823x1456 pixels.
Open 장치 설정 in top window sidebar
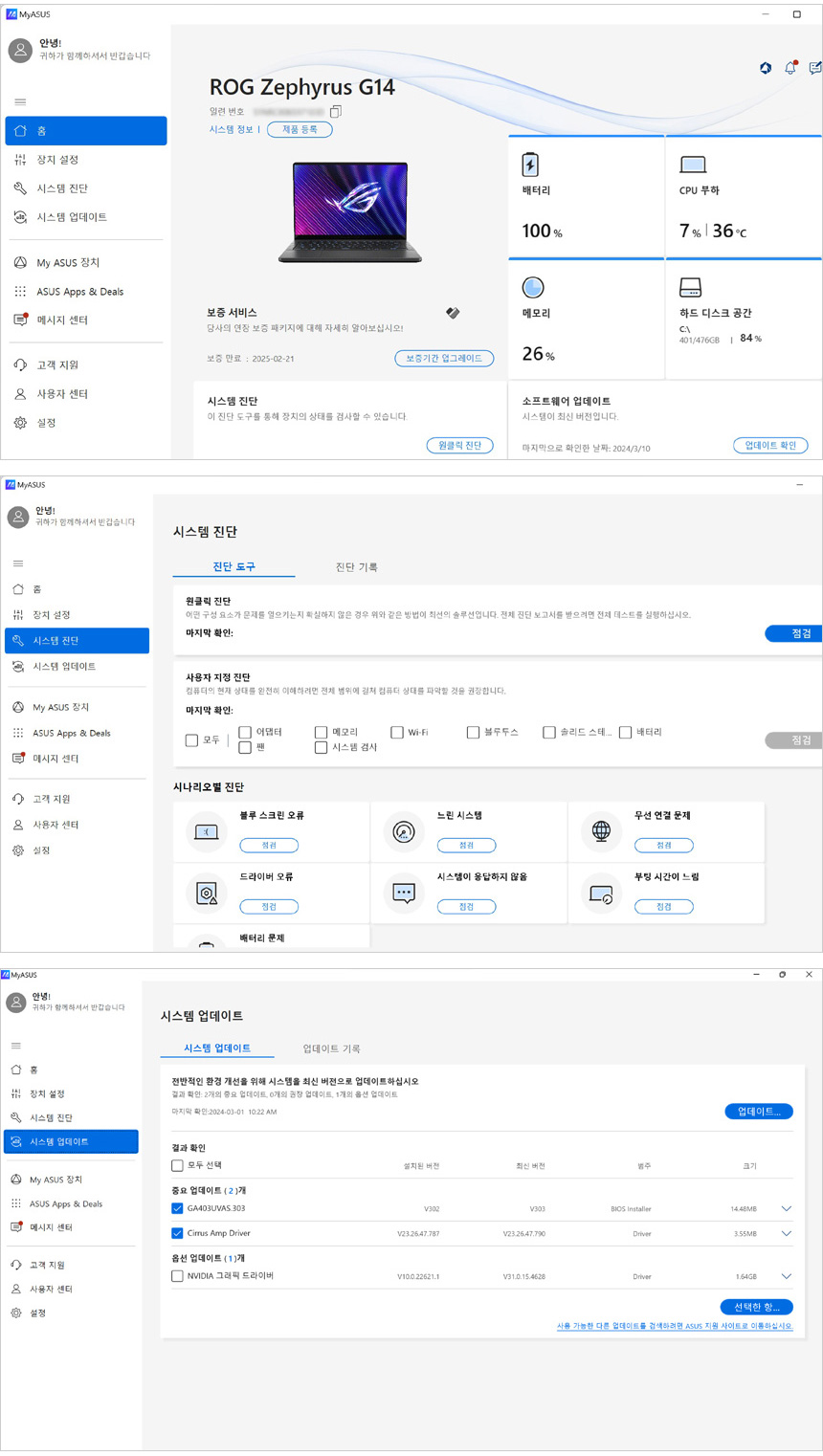86,160
